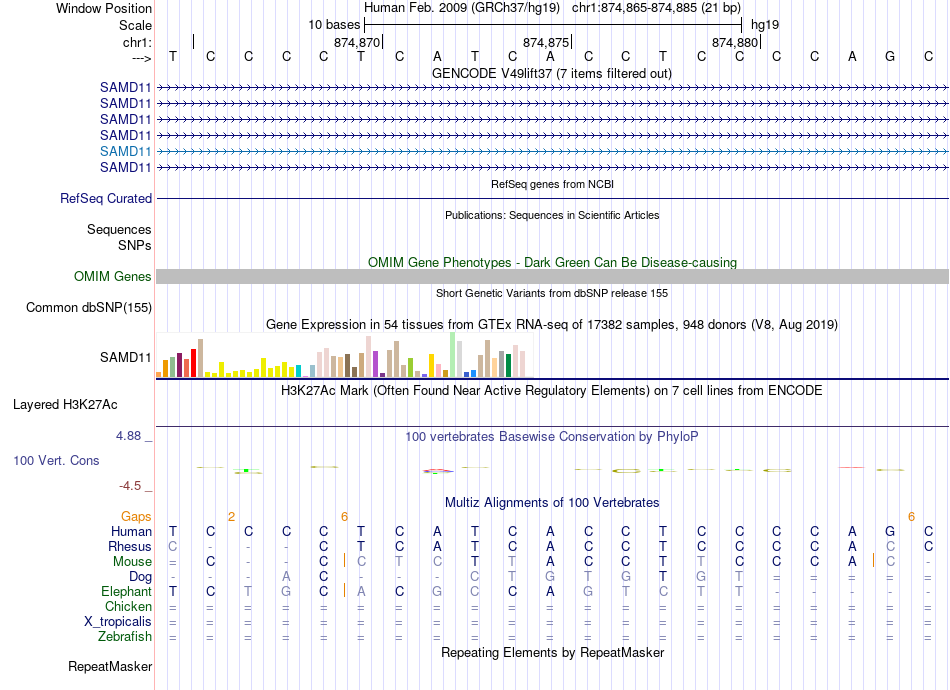Open the OMIM Gene Phenotypes track title

tap(552, 262)
